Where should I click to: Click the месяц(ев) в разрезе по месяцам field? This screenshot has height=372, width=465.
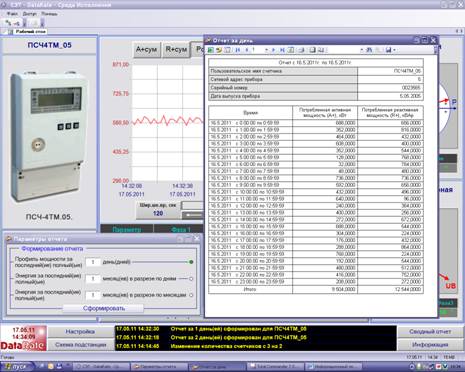[93, 295]
